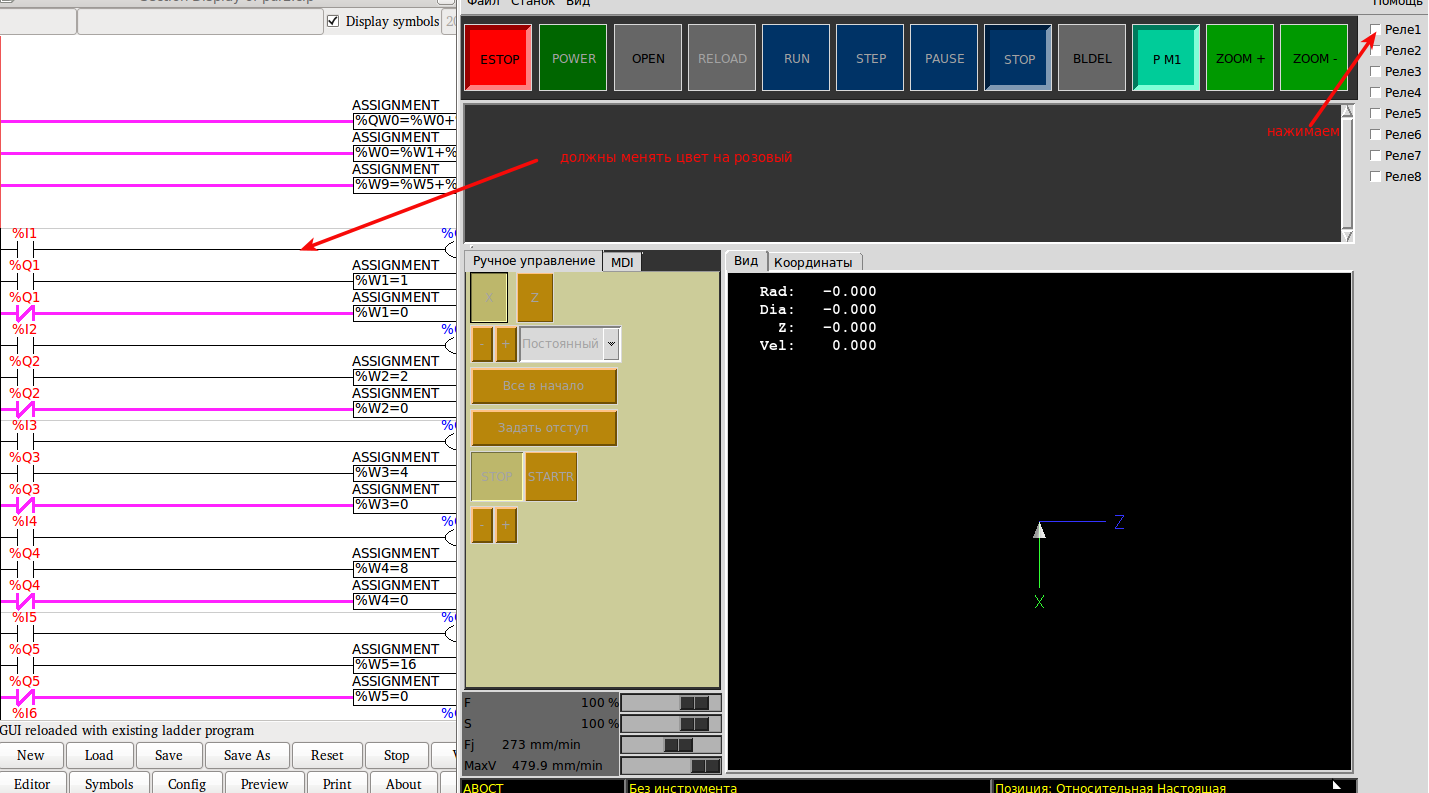
Task: Select the %W2=2 assignment block
Action: tap(404, 377)
